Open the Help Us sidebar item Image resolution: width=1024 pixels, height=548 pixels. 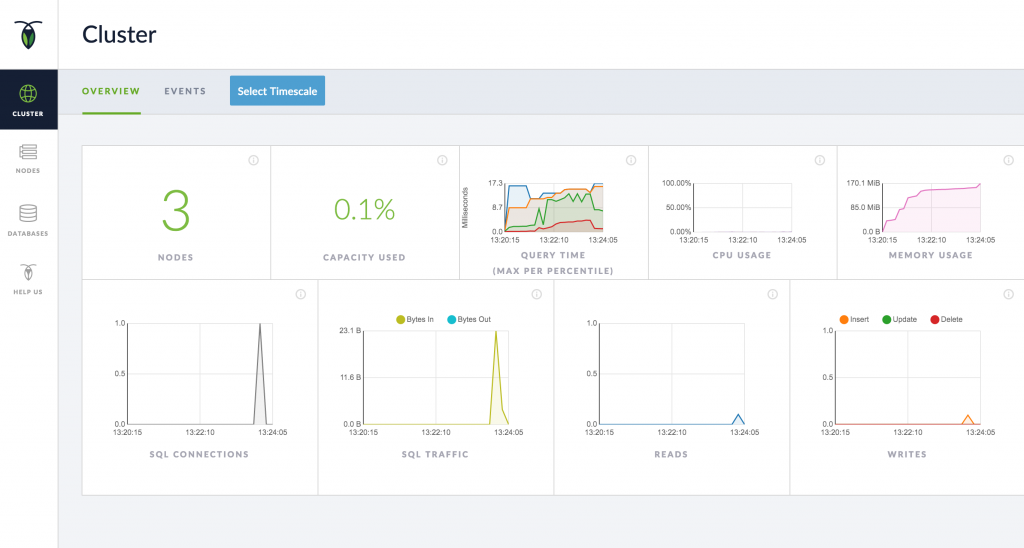[x=28, y=280]
